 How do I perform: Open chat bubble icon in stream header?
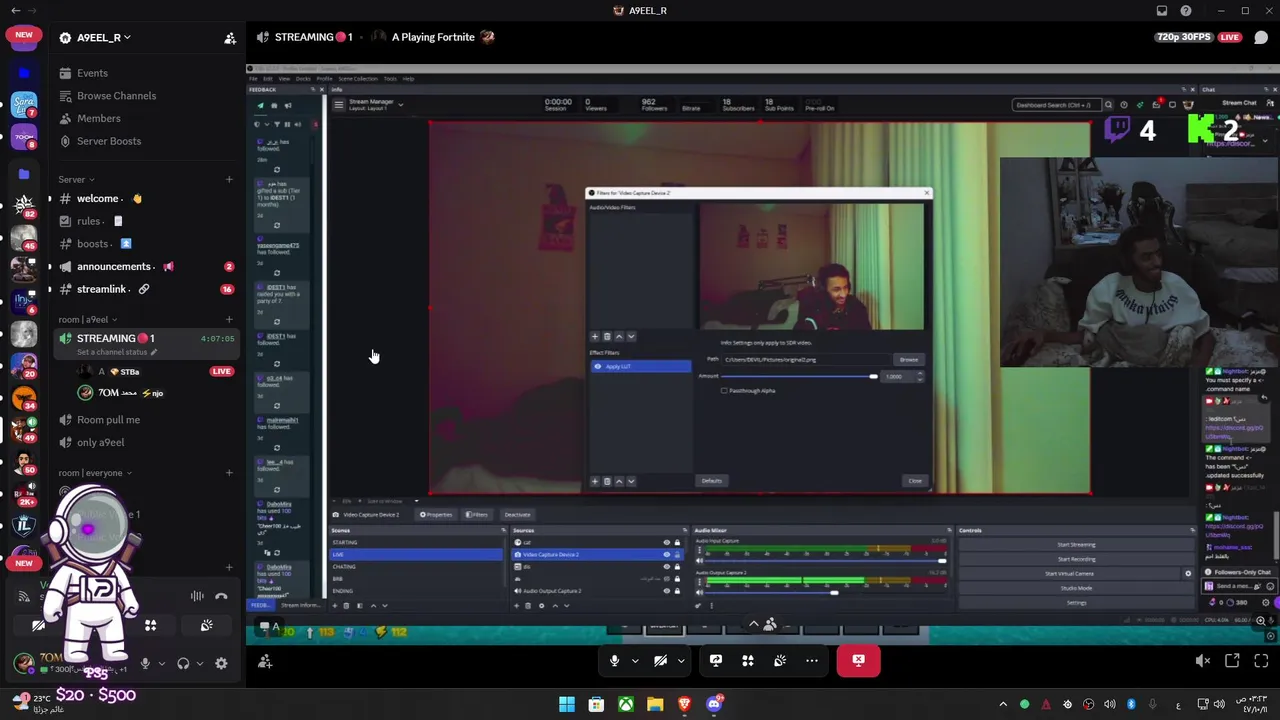click(x=1261, y=38)
